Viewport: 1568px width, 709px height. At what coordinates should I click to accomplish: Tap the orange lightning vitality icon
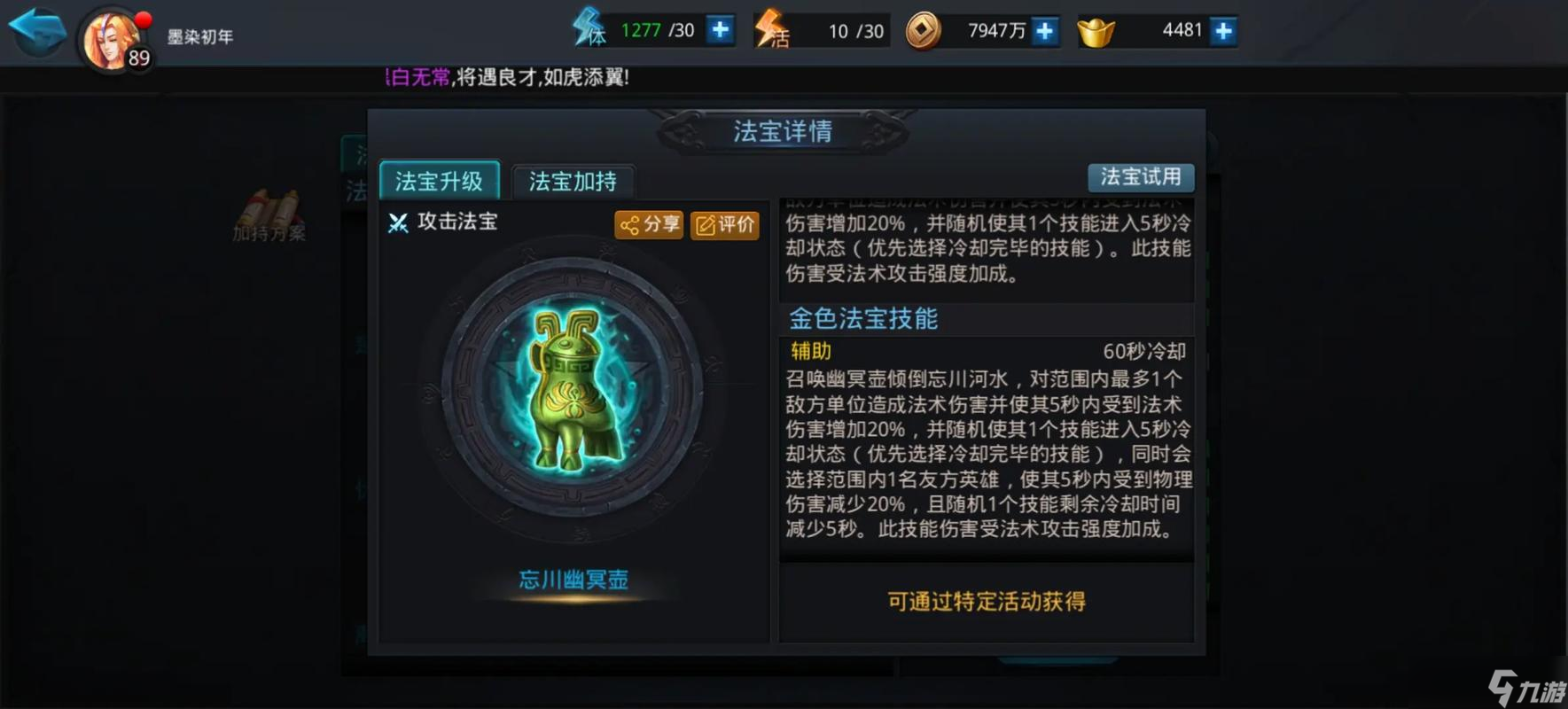[x=770, y=28]
